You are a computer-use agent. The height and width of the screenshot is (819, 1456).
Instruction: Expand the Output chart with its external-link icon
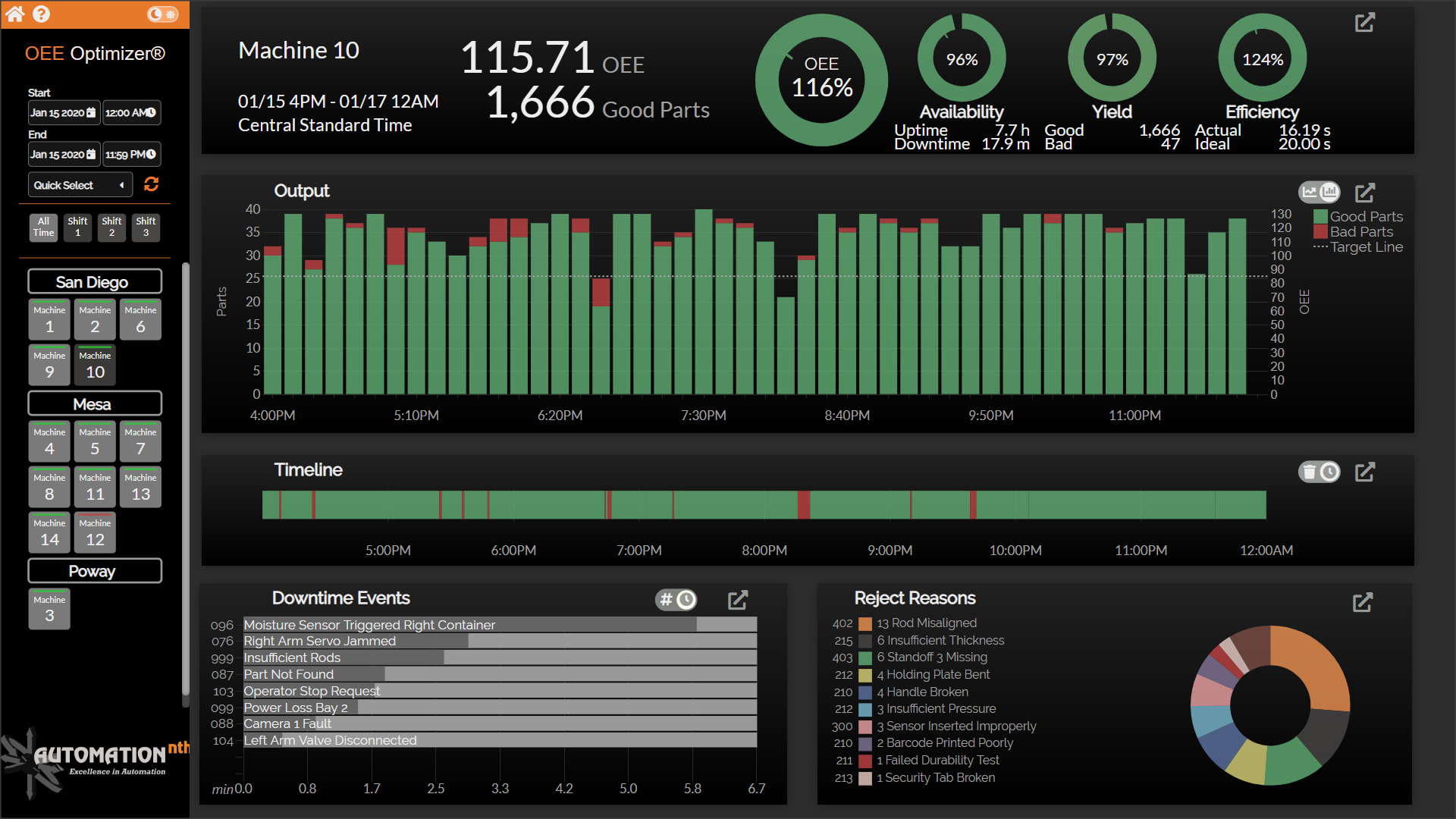tap(1366, 193)
